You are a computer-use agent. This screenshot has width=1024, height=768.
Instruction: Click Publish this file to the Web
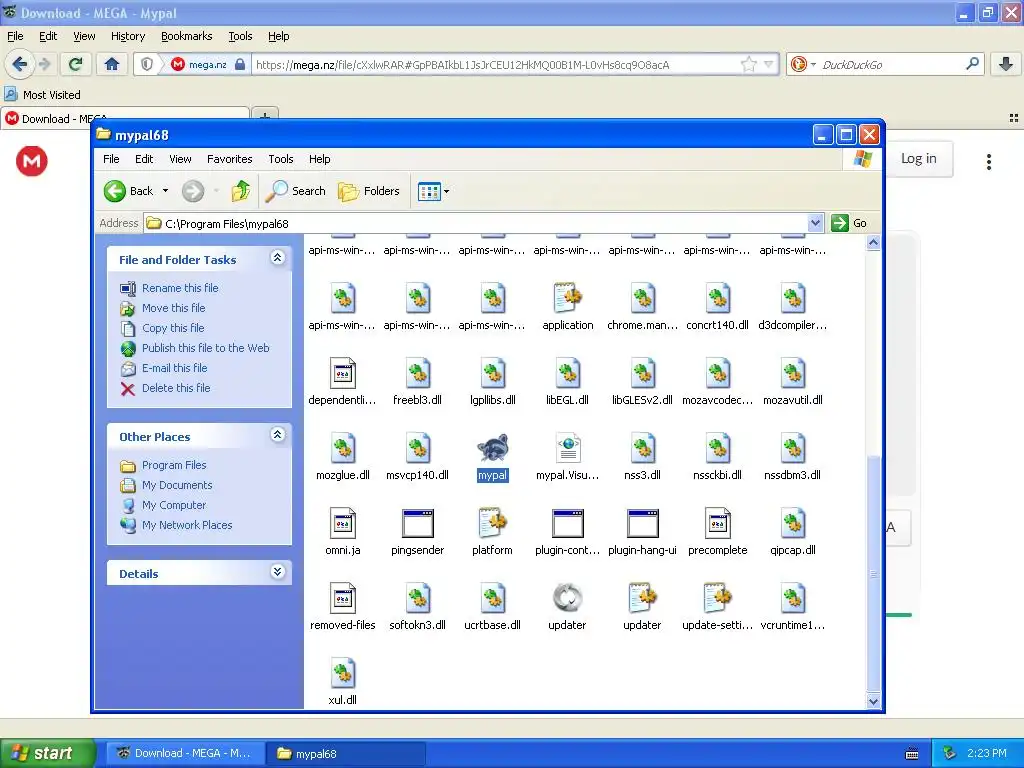click(x=205, y=348)
